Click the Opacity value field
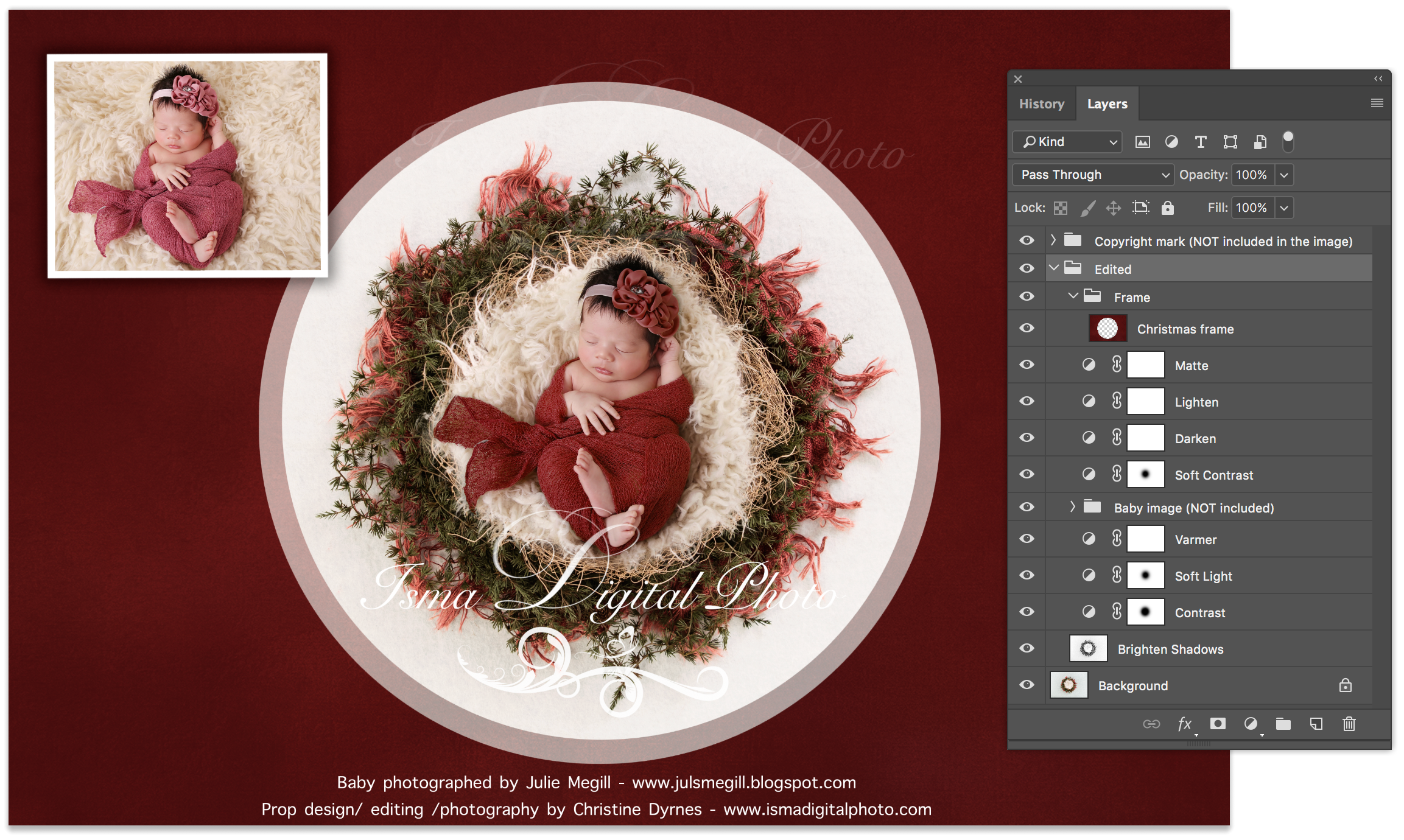The image size is (1404, 840). (x=1252, y=175)
